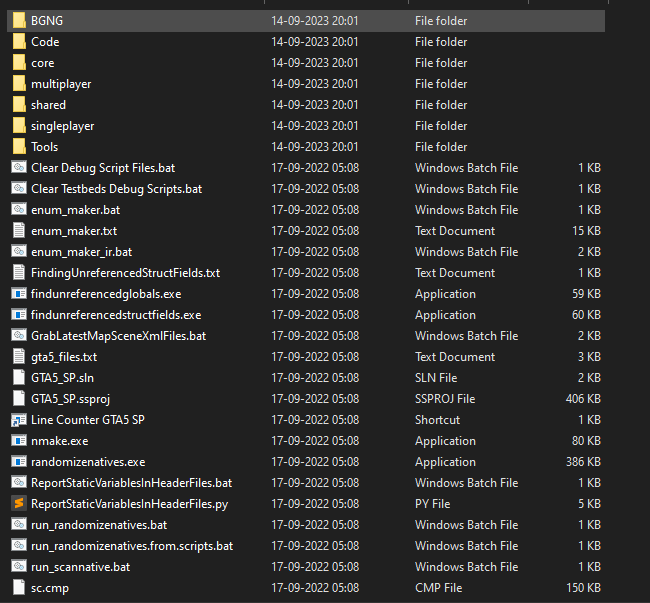Image resolution: width=650 pixels, height=603 pixels.
Task: Click the Code folder icon
Action: pyautogui.click(x=19, y=41)
